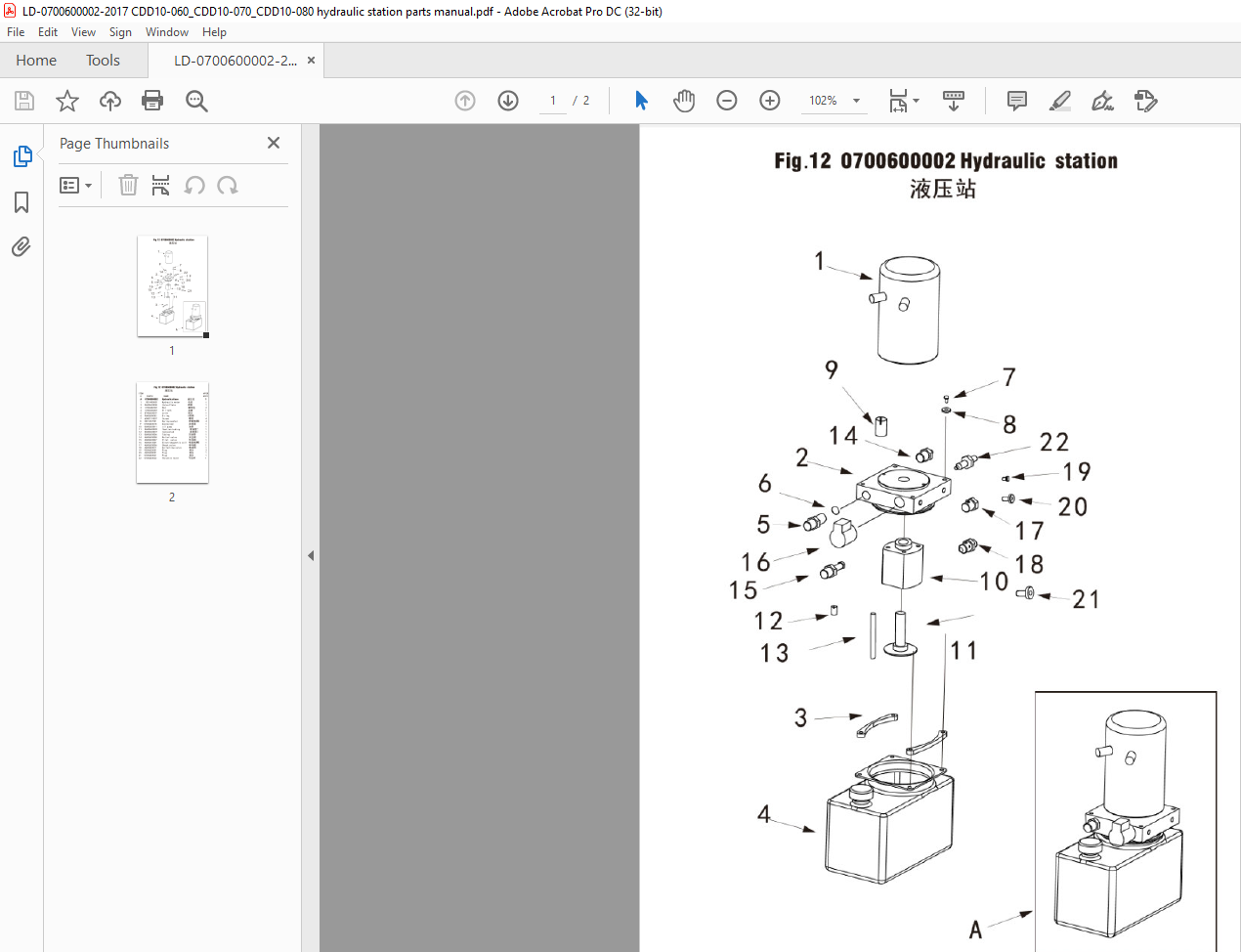Open the Sign document pen tool
The image size is (1241, 952).
[1103, 101]
